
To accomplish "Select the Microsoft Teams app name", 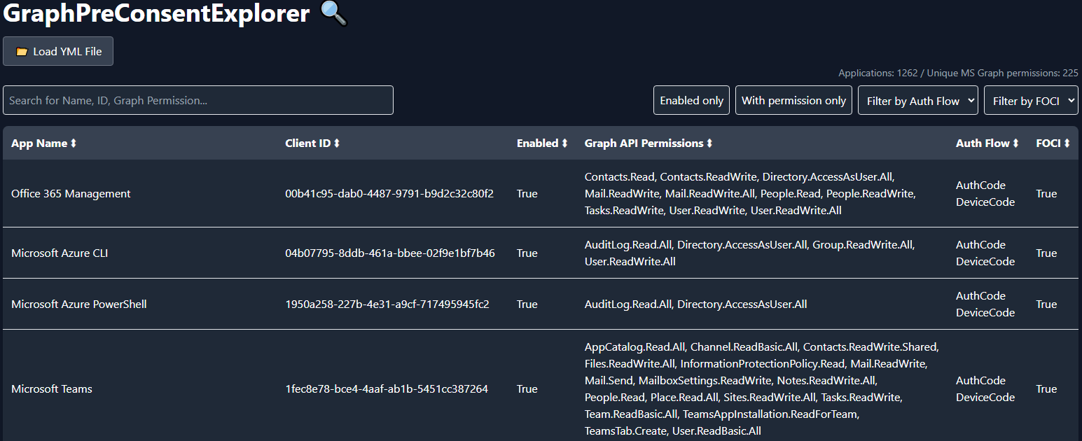I will (x=52, y=389).
